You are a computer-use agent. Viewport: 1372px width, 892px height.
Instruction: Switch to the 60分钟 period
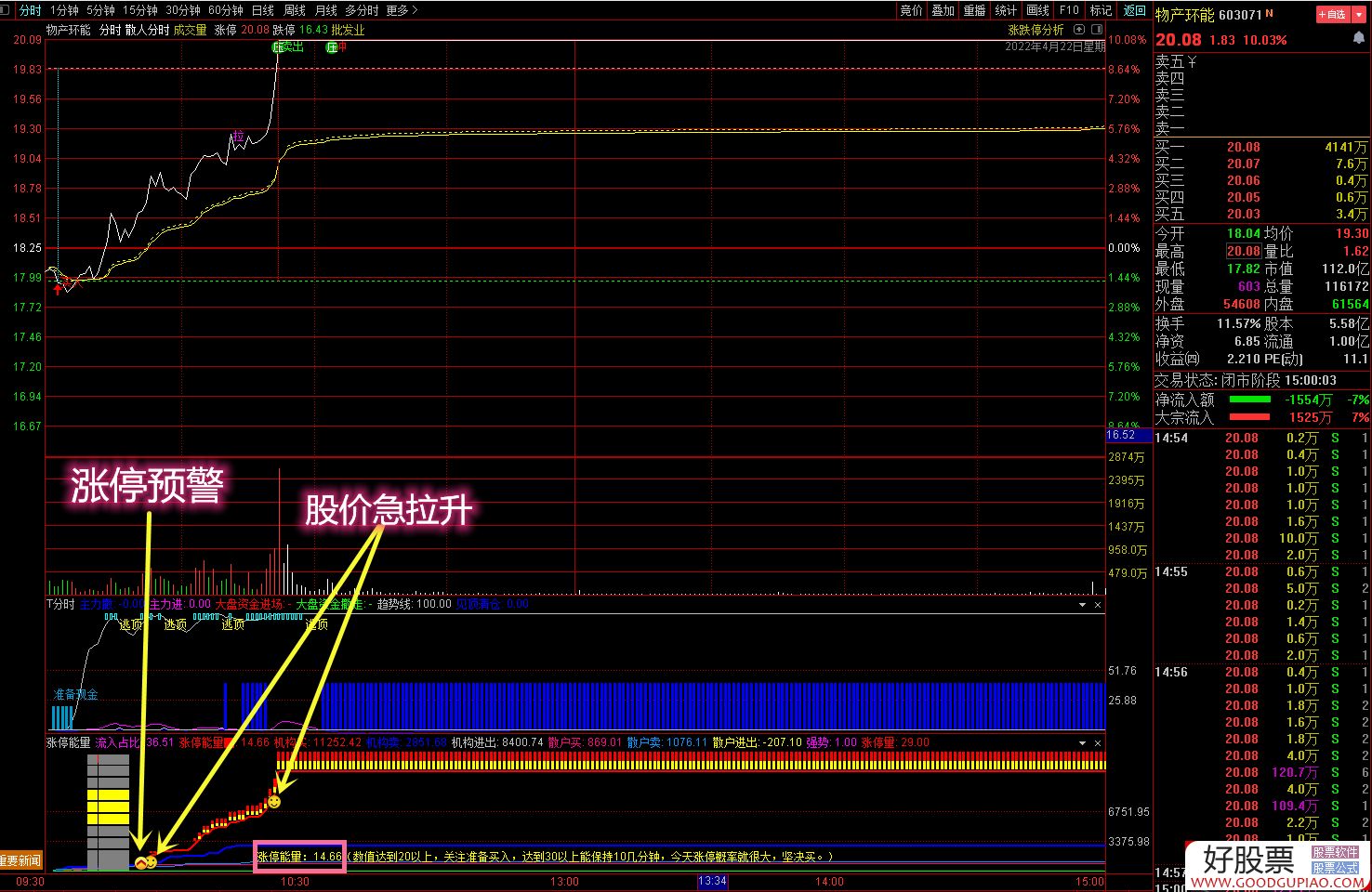click(x=226, y=10)
